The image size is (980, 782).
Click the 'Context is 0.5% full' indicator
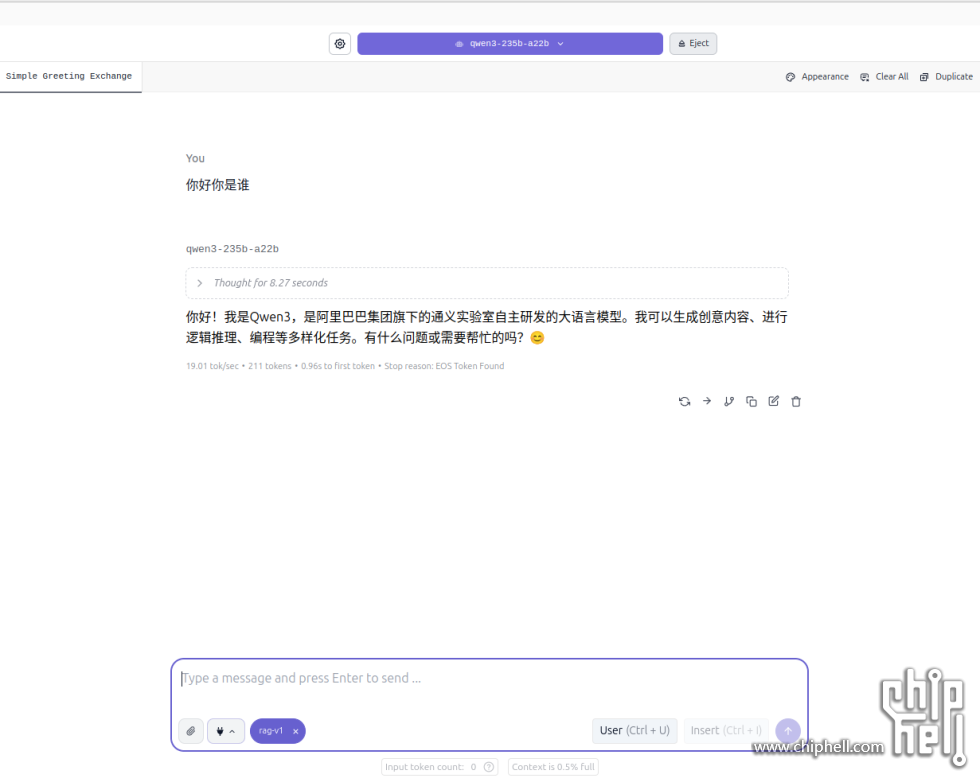coord(553,767)
